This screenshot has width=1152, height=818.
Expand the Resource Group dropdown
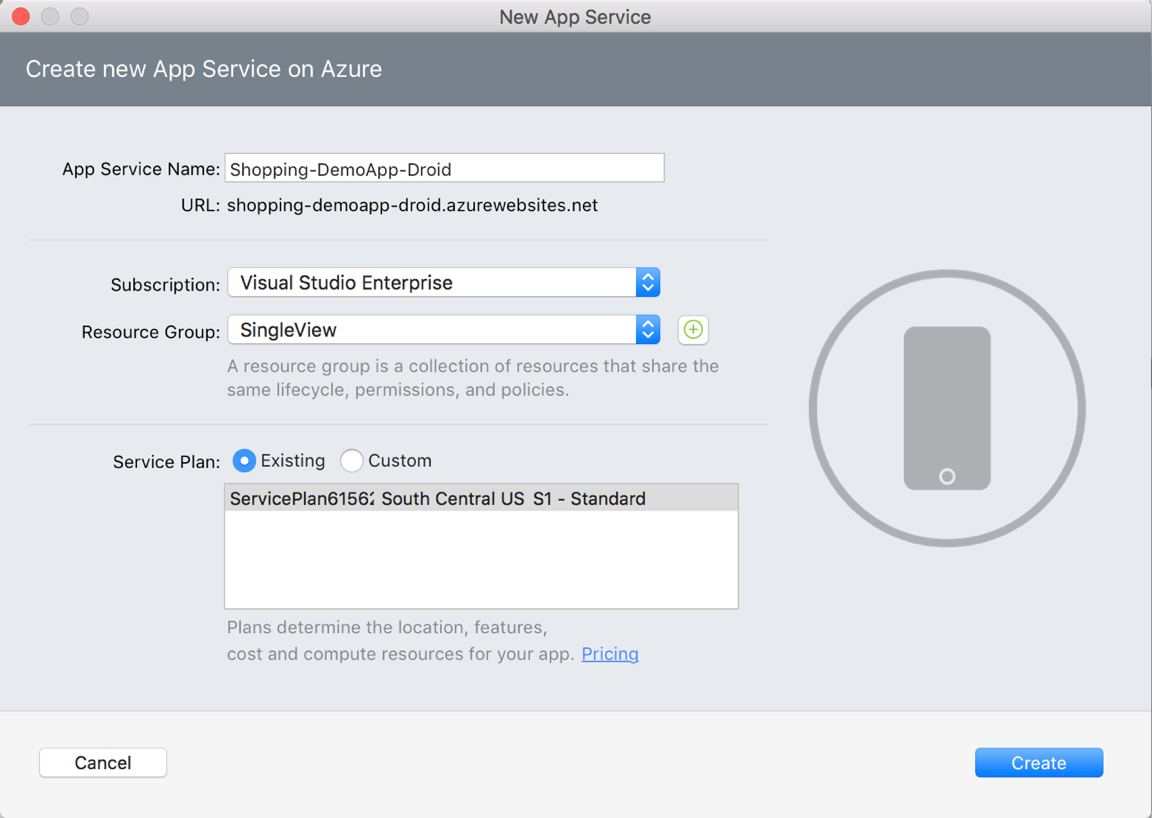coord(444,330)
